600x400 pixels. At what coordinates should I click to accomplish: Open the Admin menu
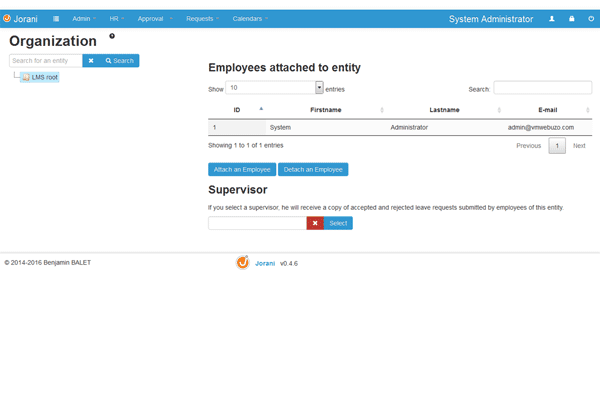[x=84, y=19]
